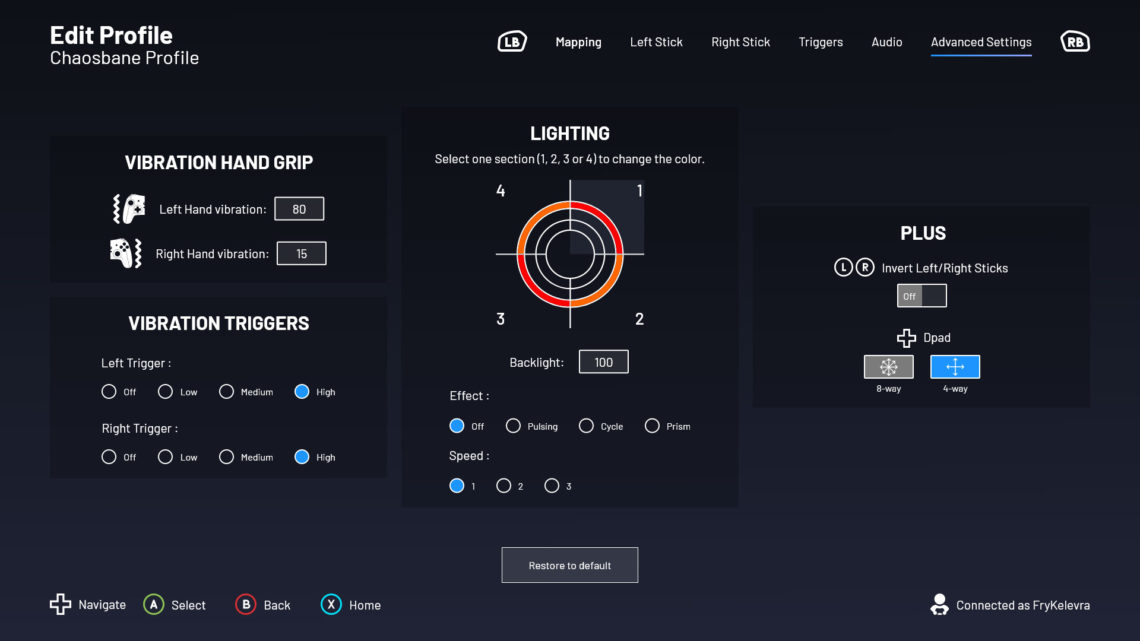This screenshot has width=1140, height=641.
Task: Click the RB bumper icon
Action: tap(1075, 41)
